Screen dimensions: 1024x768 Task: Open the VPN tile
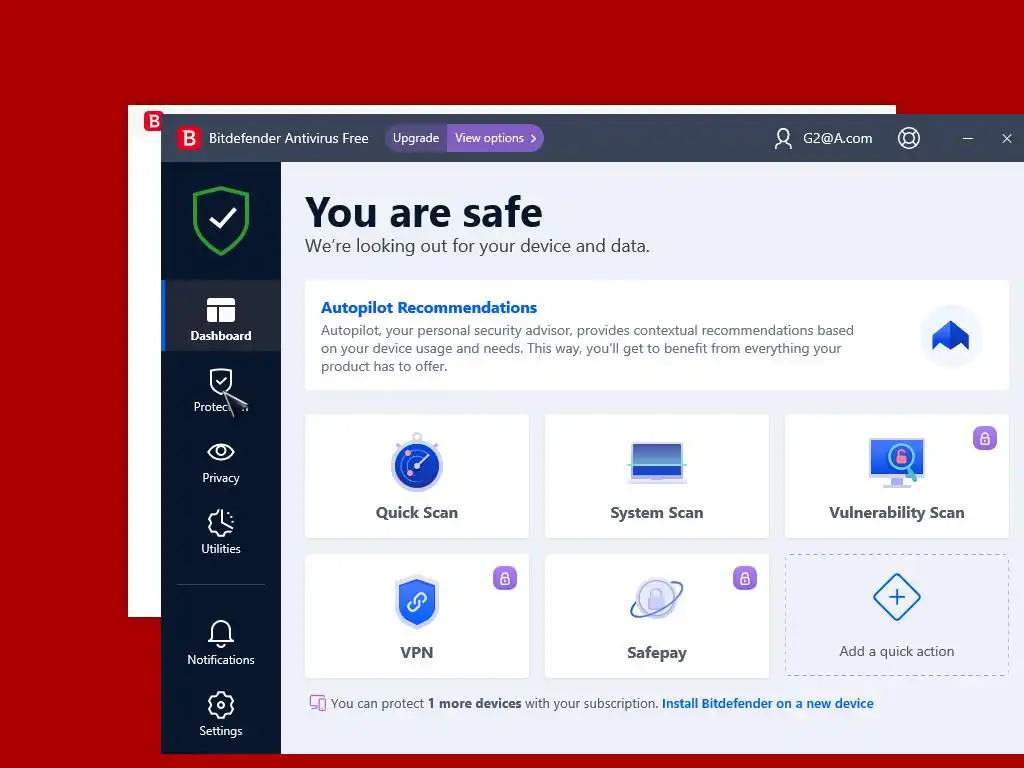417,616
